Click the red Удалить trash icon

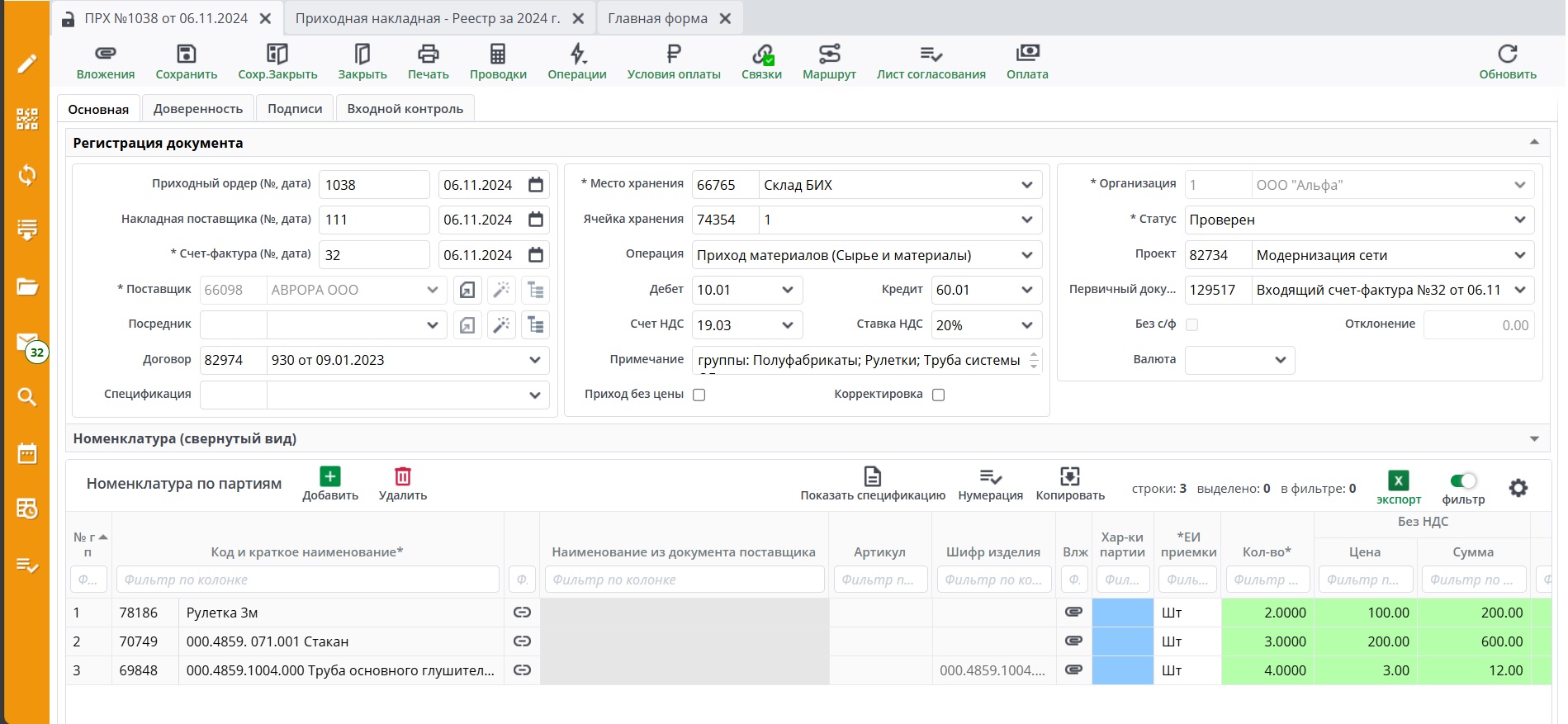(402, 477)
